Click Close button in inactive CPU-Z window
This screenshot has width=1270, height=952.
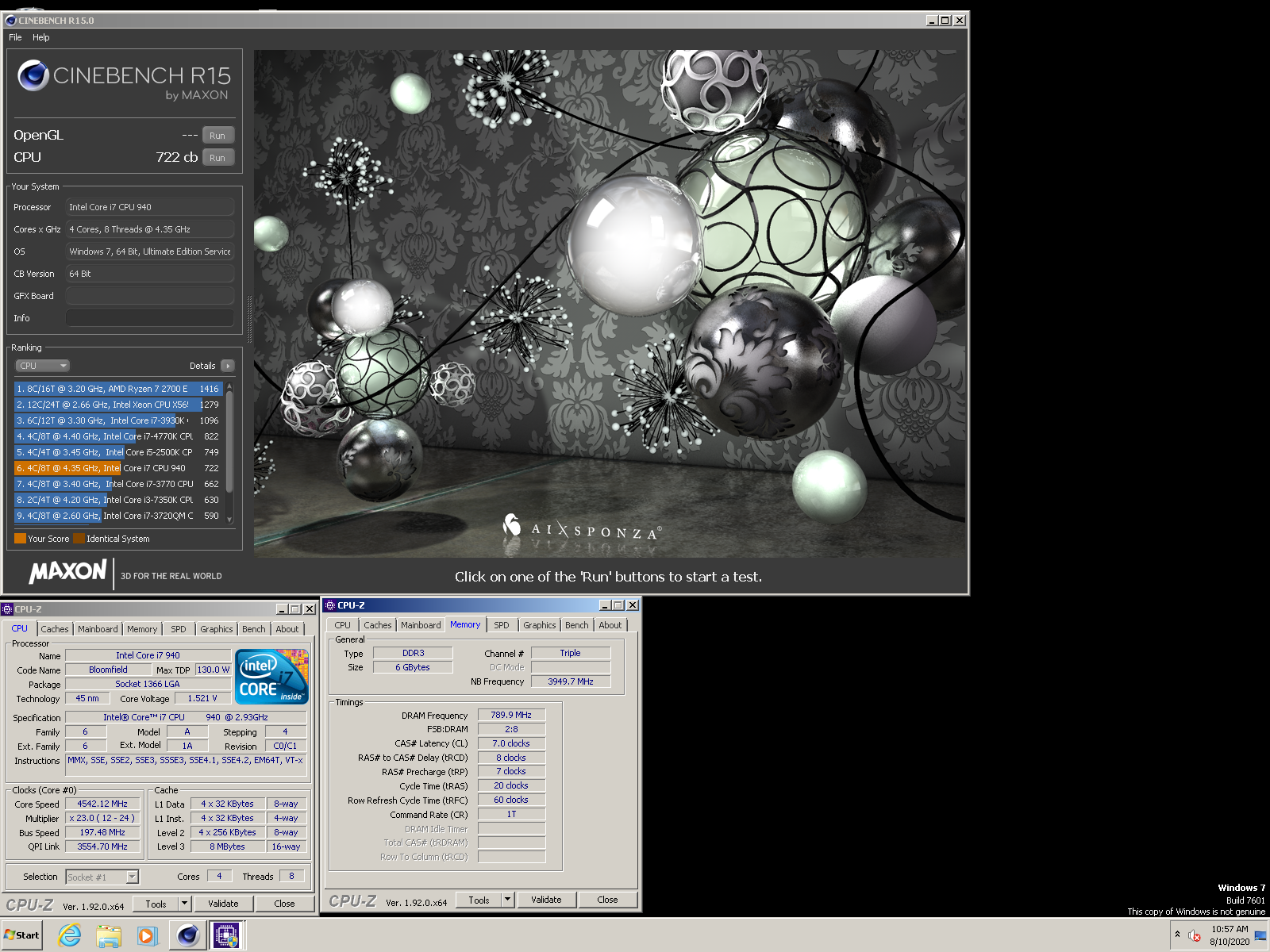click(284, 904)
